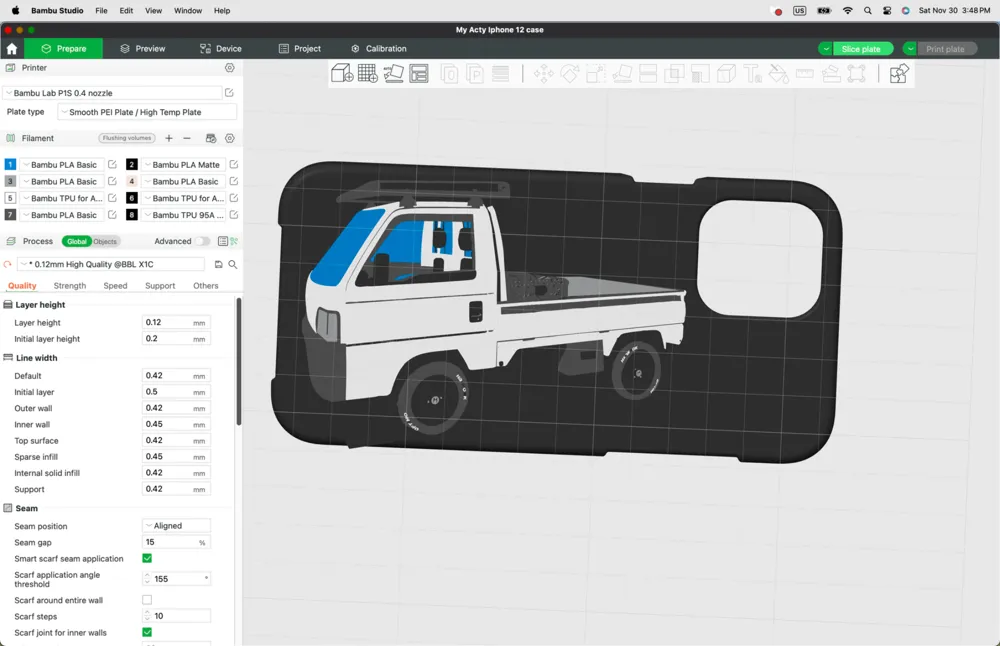The width and height of the screenshot is (1000, 646).
Task: Click the Add plate grid icon
Action: point(367,73)
